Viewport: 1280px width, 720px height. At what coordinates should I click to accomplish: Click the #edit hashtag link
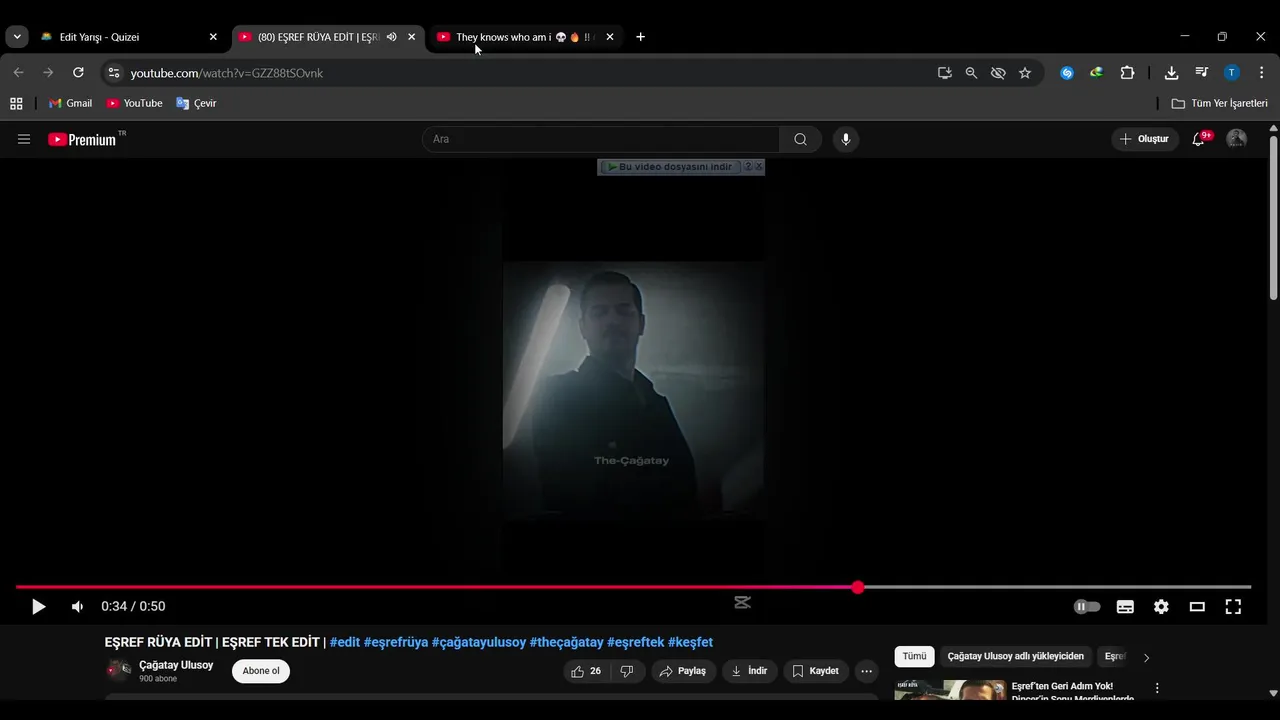pos(345,642)
